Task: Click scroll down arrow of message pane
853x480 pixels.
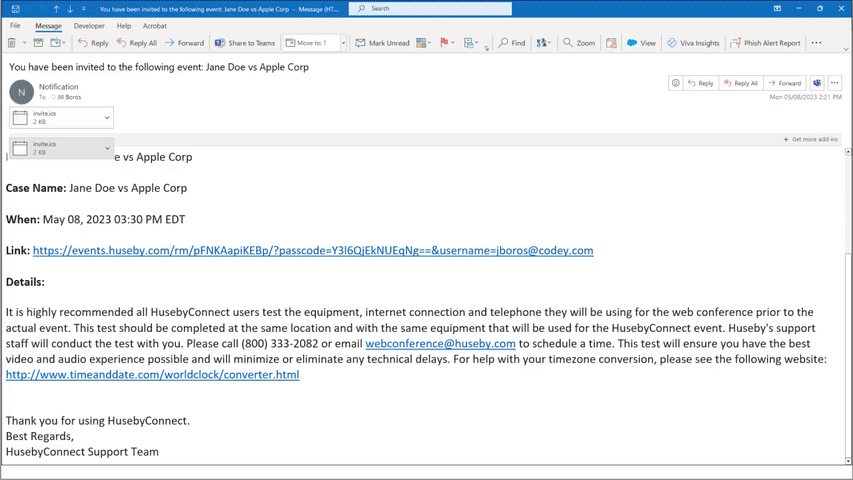Action: 848,461
